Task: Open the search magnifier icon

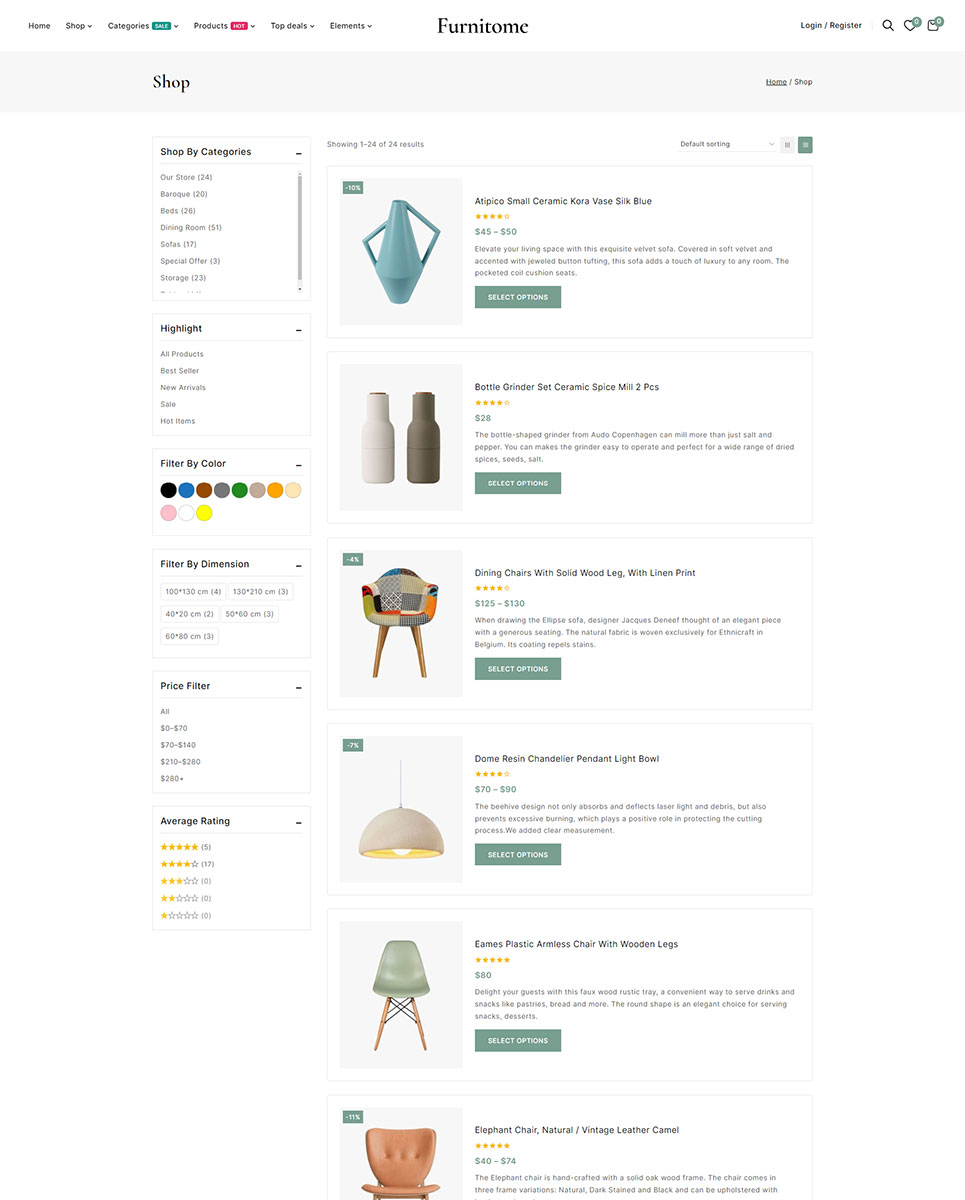Action: [887, 26]
